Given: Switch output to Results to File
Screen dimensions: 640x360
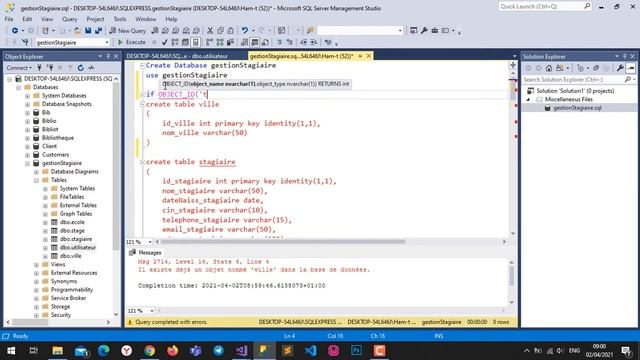Looking at the screenshot, I should click(265, 42).
